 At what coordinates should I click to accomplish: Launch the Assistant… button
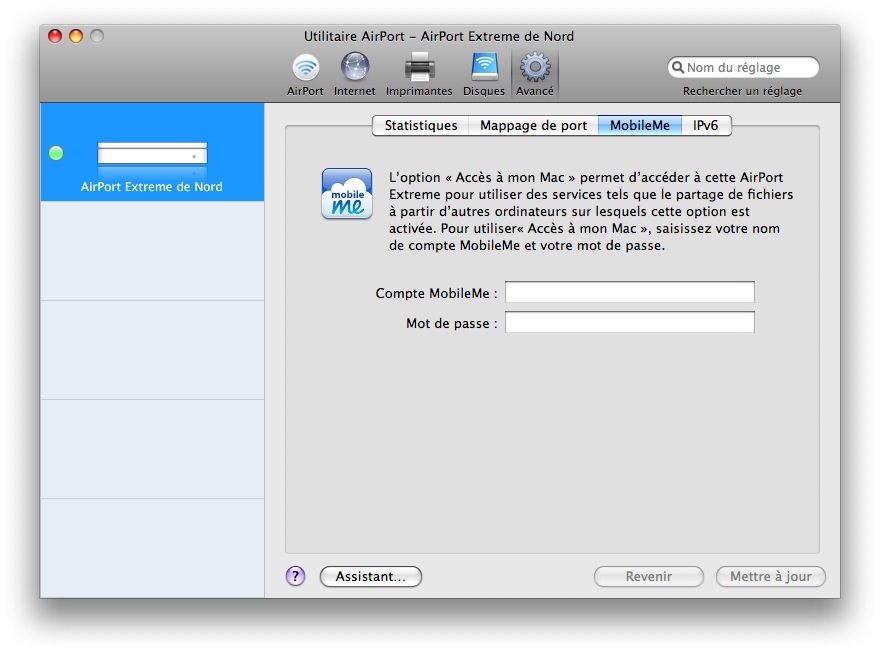(370, 577)
